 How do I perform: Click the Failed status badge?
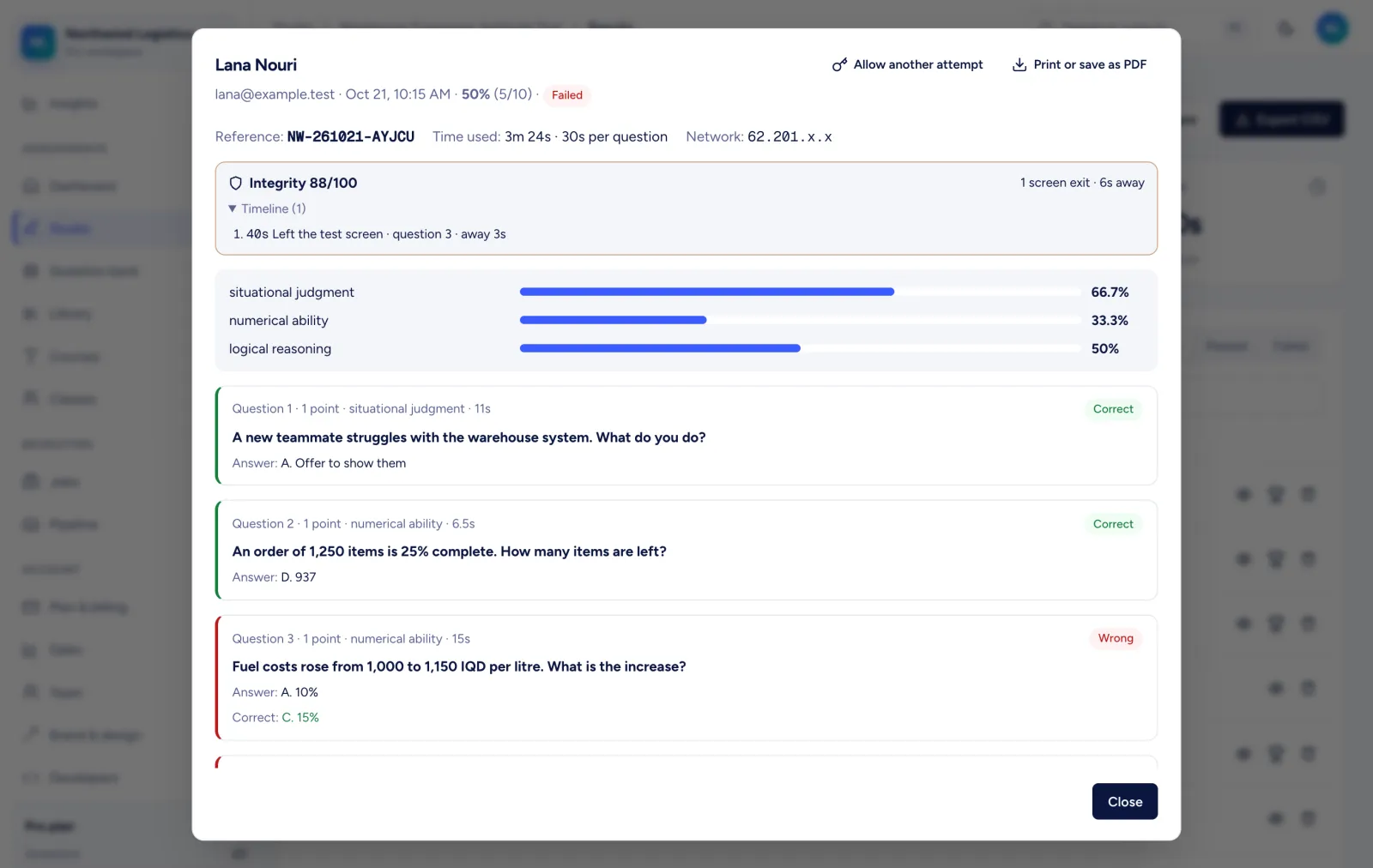(567, 95)
